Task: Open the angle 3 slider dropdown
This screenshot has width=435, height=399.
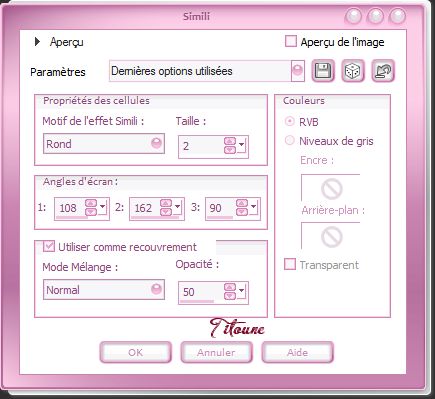Action: click(254, 207)
